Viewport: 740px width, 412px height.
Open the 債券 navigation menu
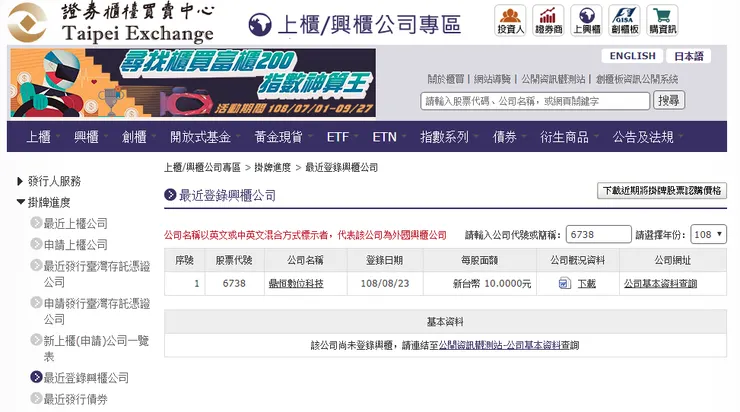pos(505,137)
